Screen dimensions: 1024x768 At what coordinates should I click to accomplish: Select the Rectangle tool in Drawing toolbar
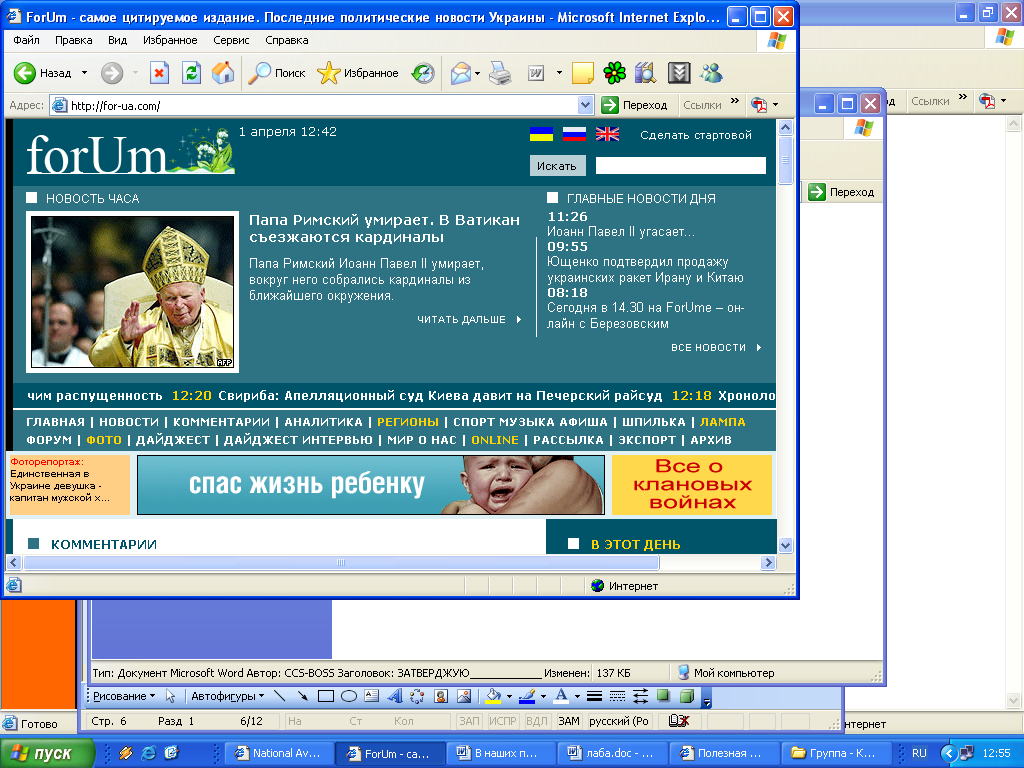tap(325, 696)
